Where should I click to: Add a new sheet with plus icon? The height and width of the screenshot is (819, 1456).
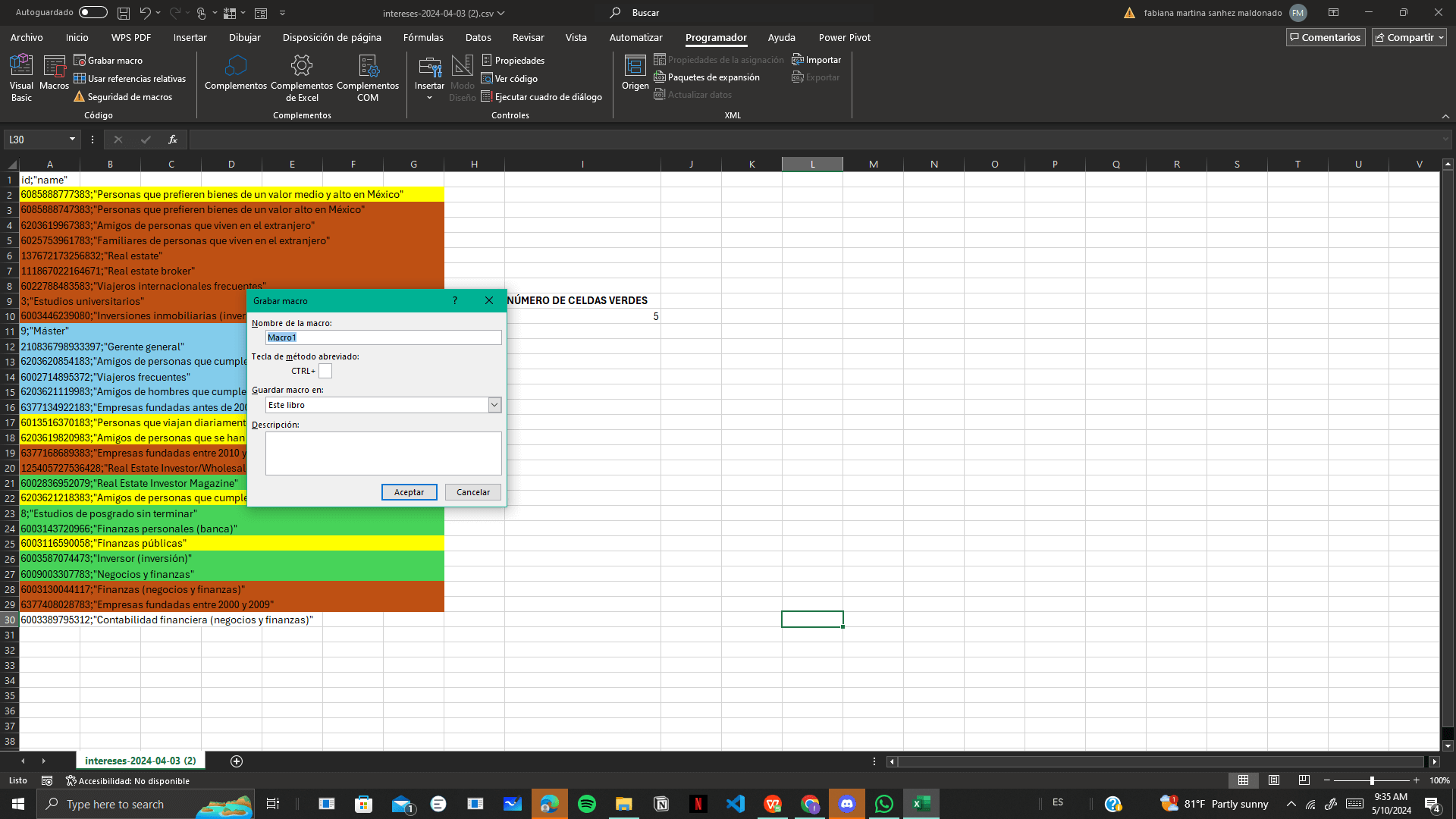point(237,761)
